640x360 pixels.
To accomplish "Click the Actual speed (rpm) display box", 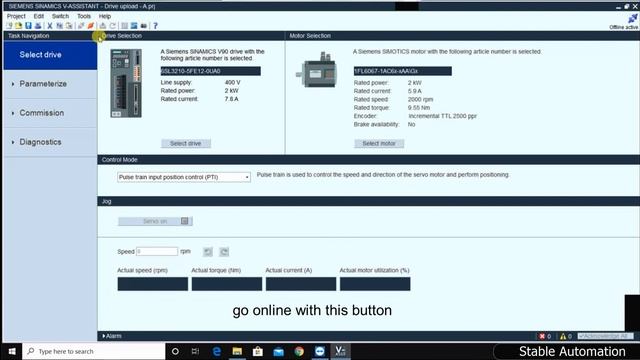I will 153,284.
